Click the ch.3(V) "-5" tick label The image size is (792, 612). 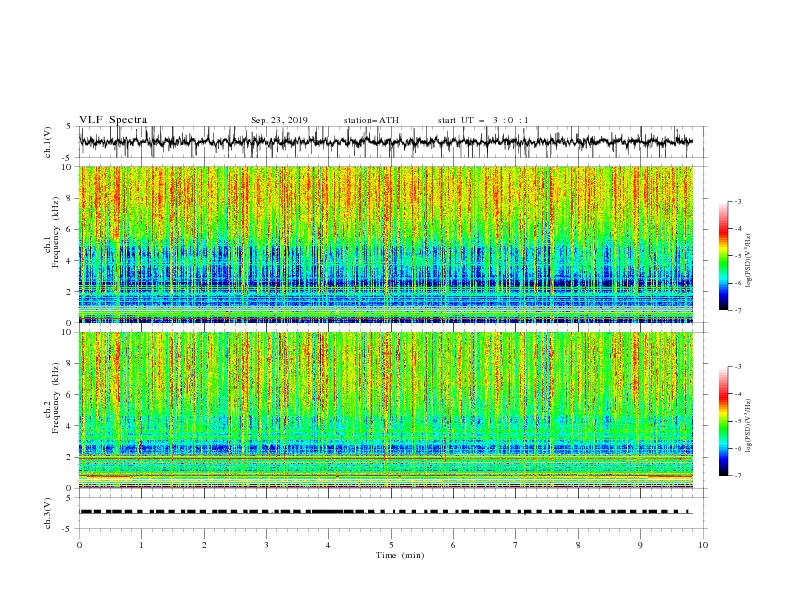68,529
